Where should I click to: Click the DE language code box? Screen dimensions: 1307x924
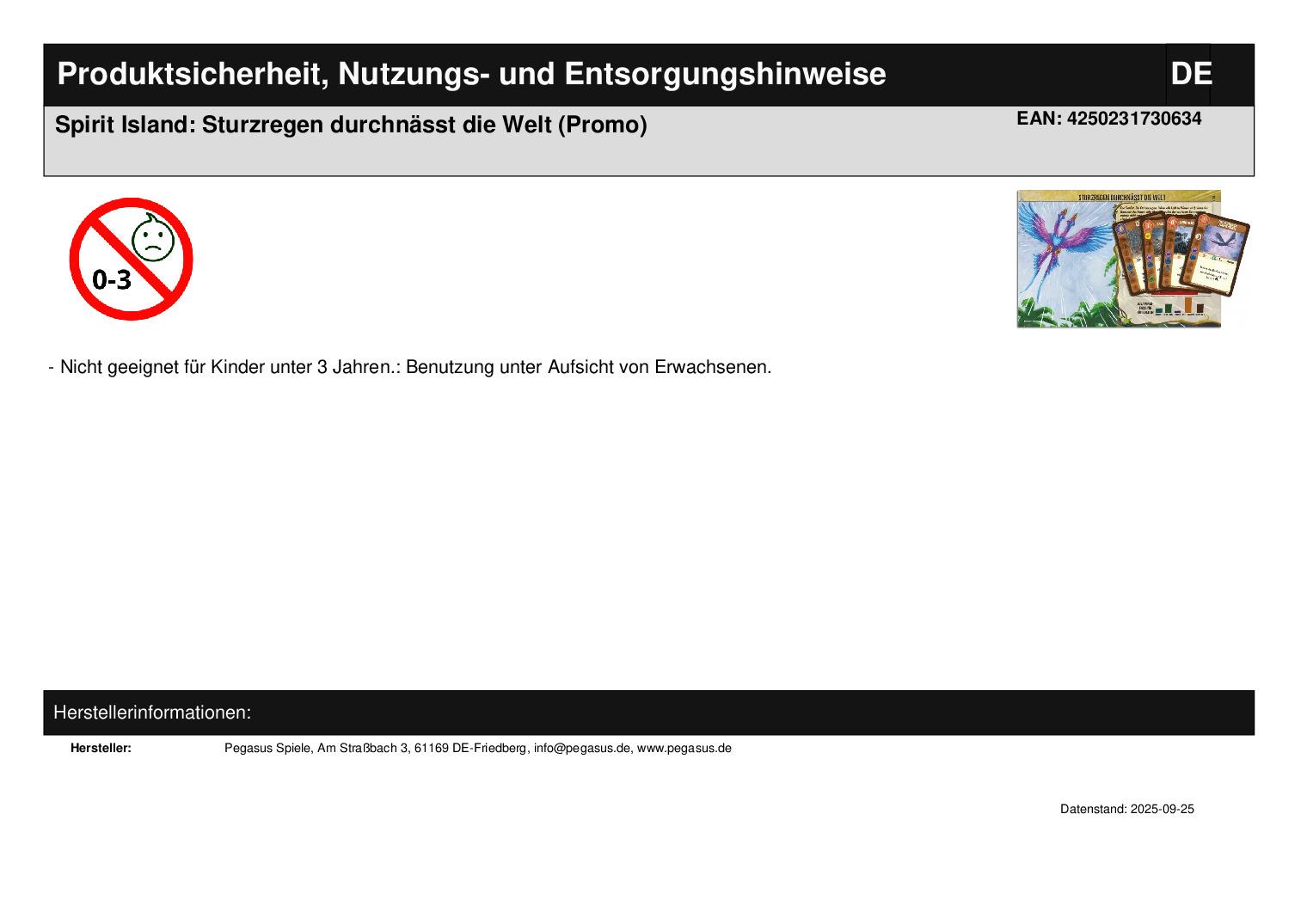[x=1190, y=74]
